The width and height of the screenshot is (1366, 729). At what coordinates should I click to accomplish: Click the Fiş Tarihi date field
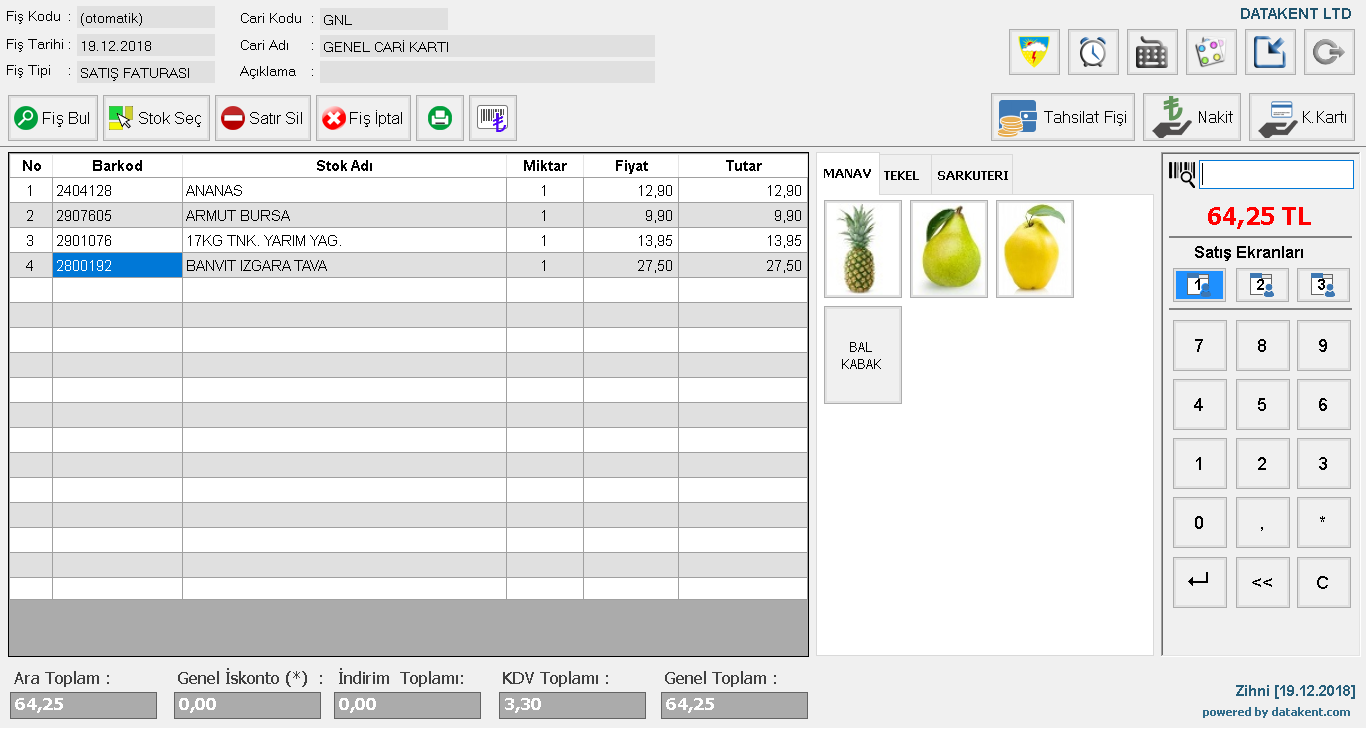click(146, 45)
